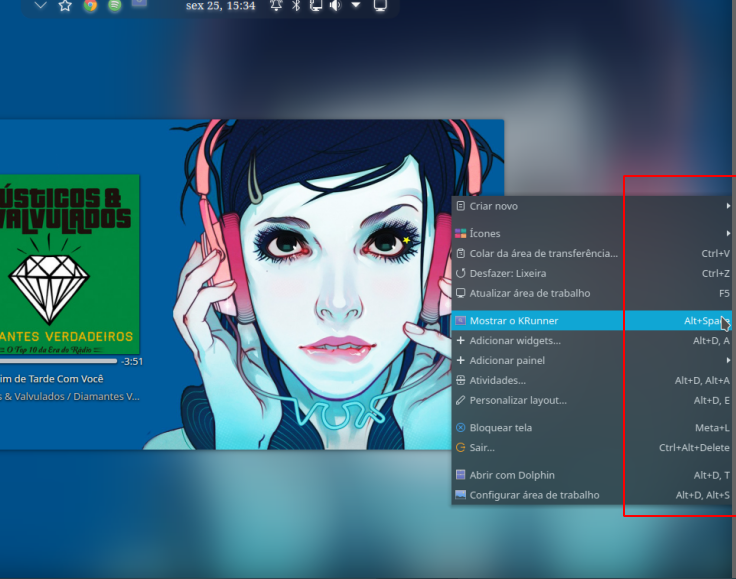The width and height of the screenshot is (736, 579).
Task: Choose Colar da área de transferência
Action: [x=591, y=253]
